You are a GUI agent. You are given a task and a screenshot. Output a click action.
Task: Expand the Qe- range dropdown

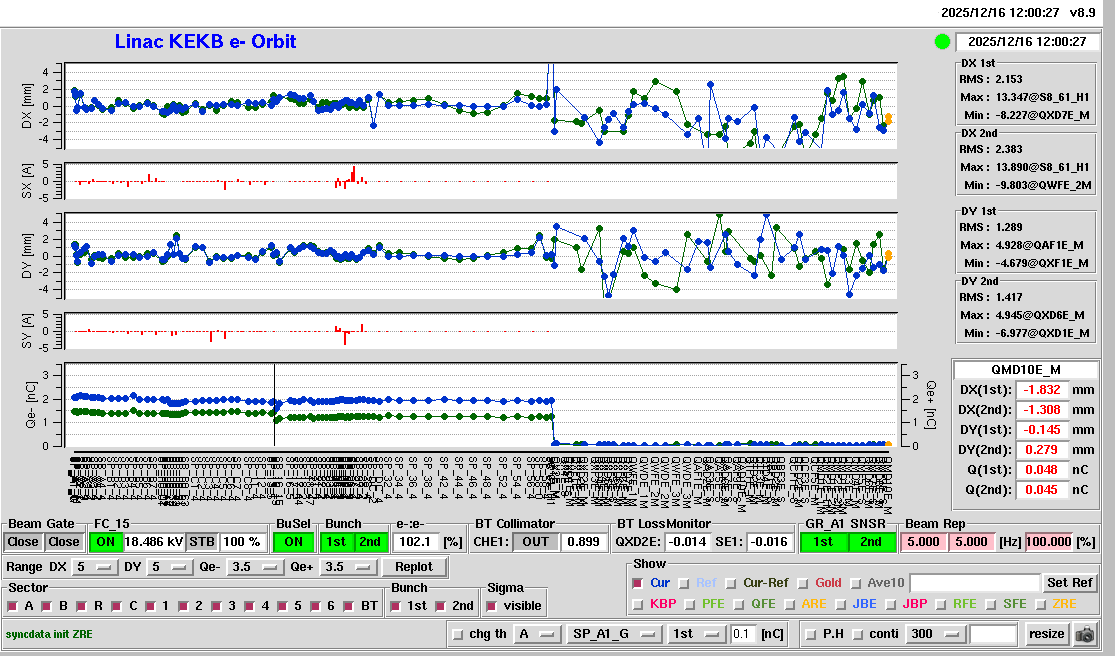pos(252,567)
